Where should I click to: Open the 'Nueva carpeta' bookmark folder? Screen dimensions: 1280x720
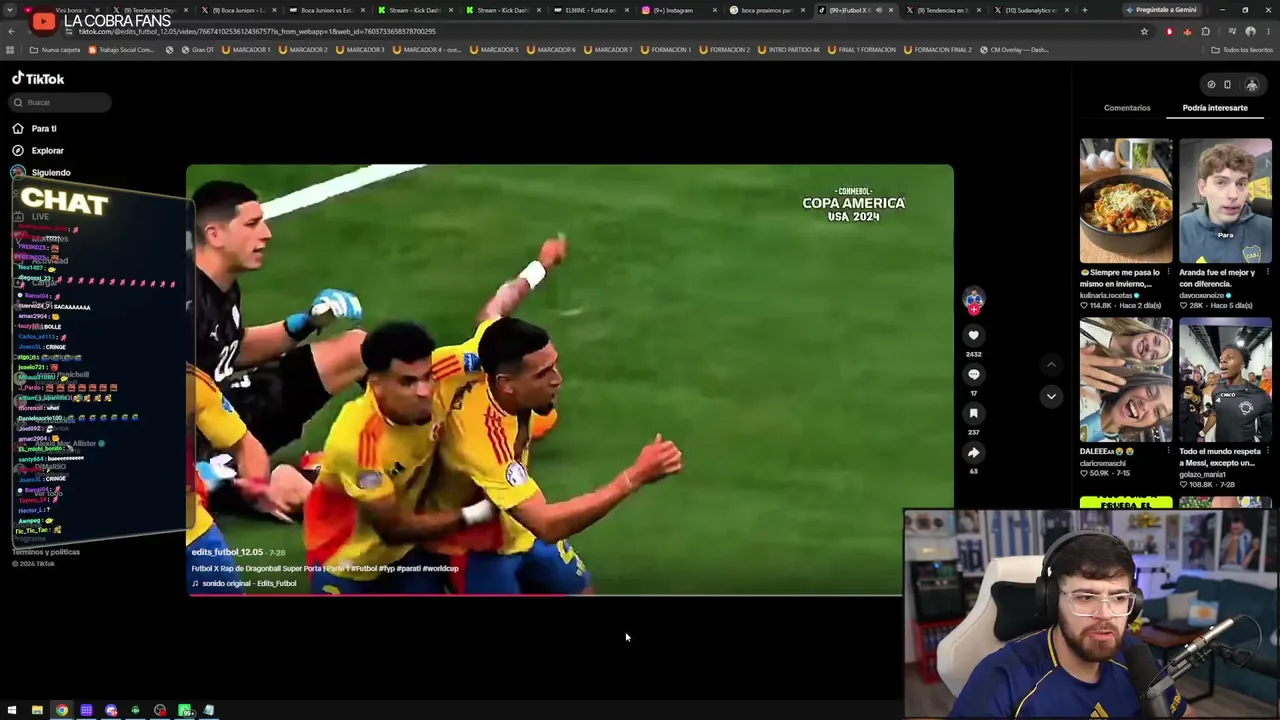[x=55, y=50]
